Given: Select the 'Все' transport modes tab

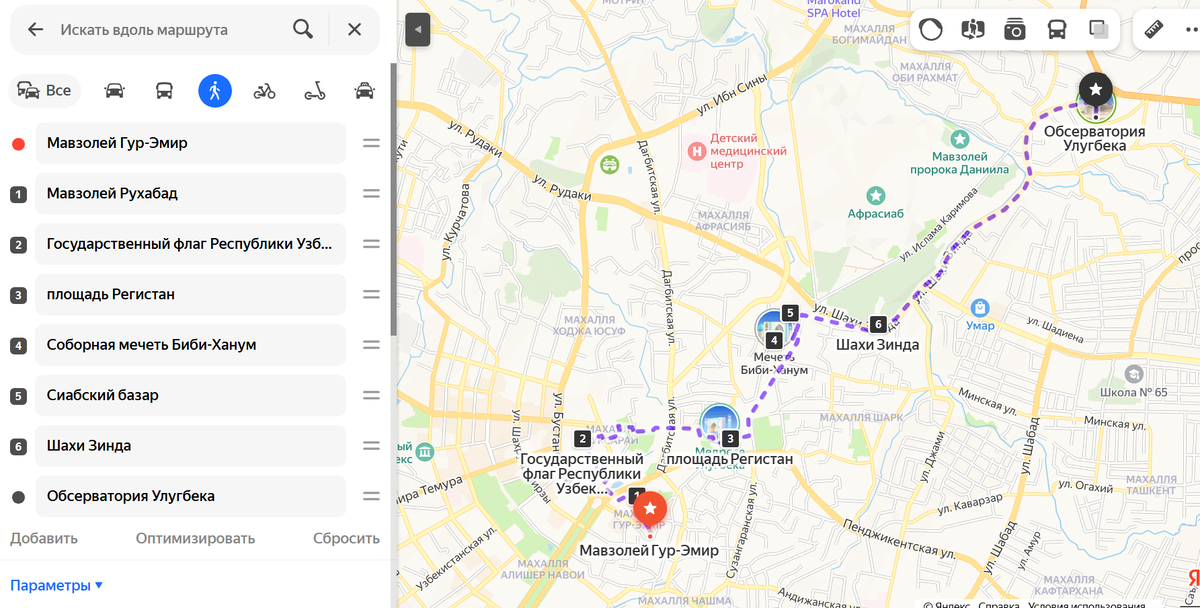Looking at the screenshot, I should tap(45, 91).
